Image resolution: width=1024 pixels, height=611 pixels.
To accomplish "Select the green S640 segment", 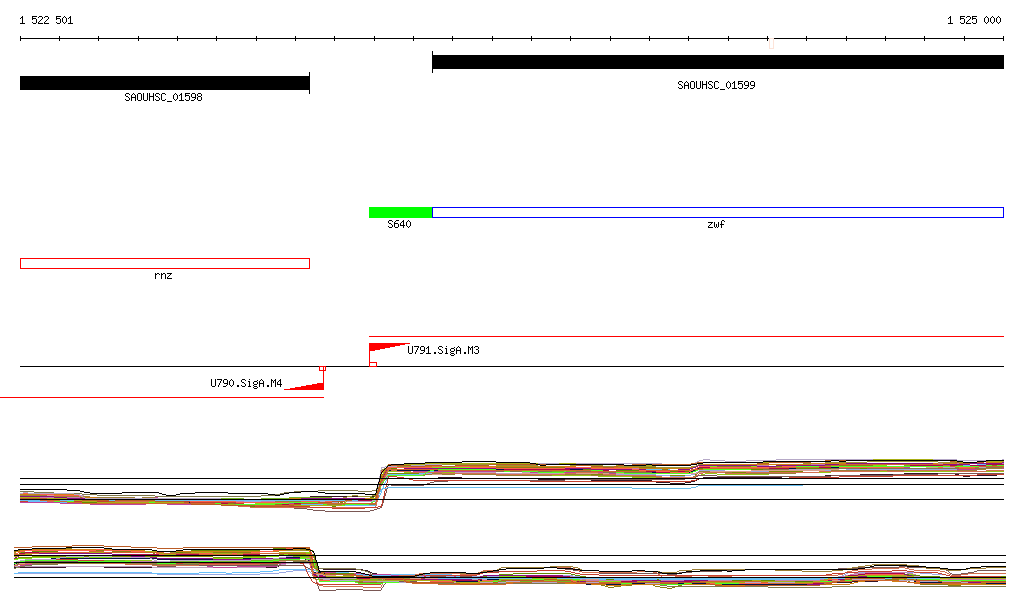I will (400, 212).
